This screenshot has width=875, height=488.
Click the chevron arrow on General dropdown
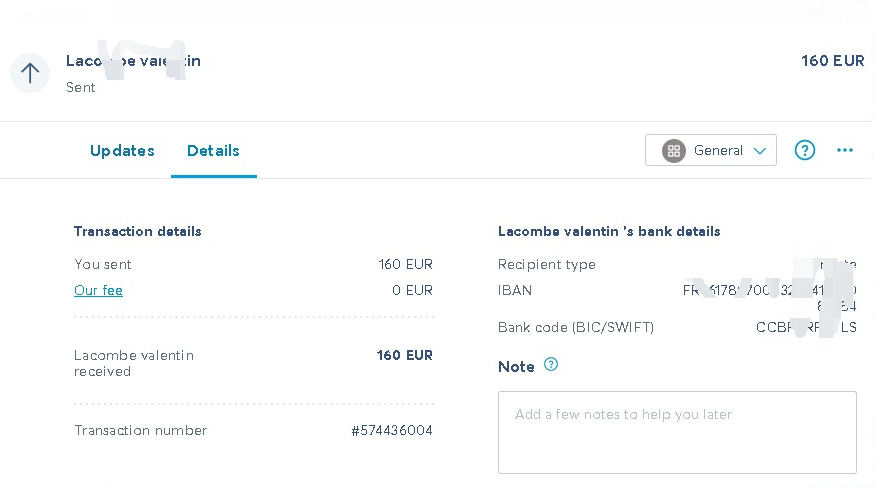coord(759,151)
